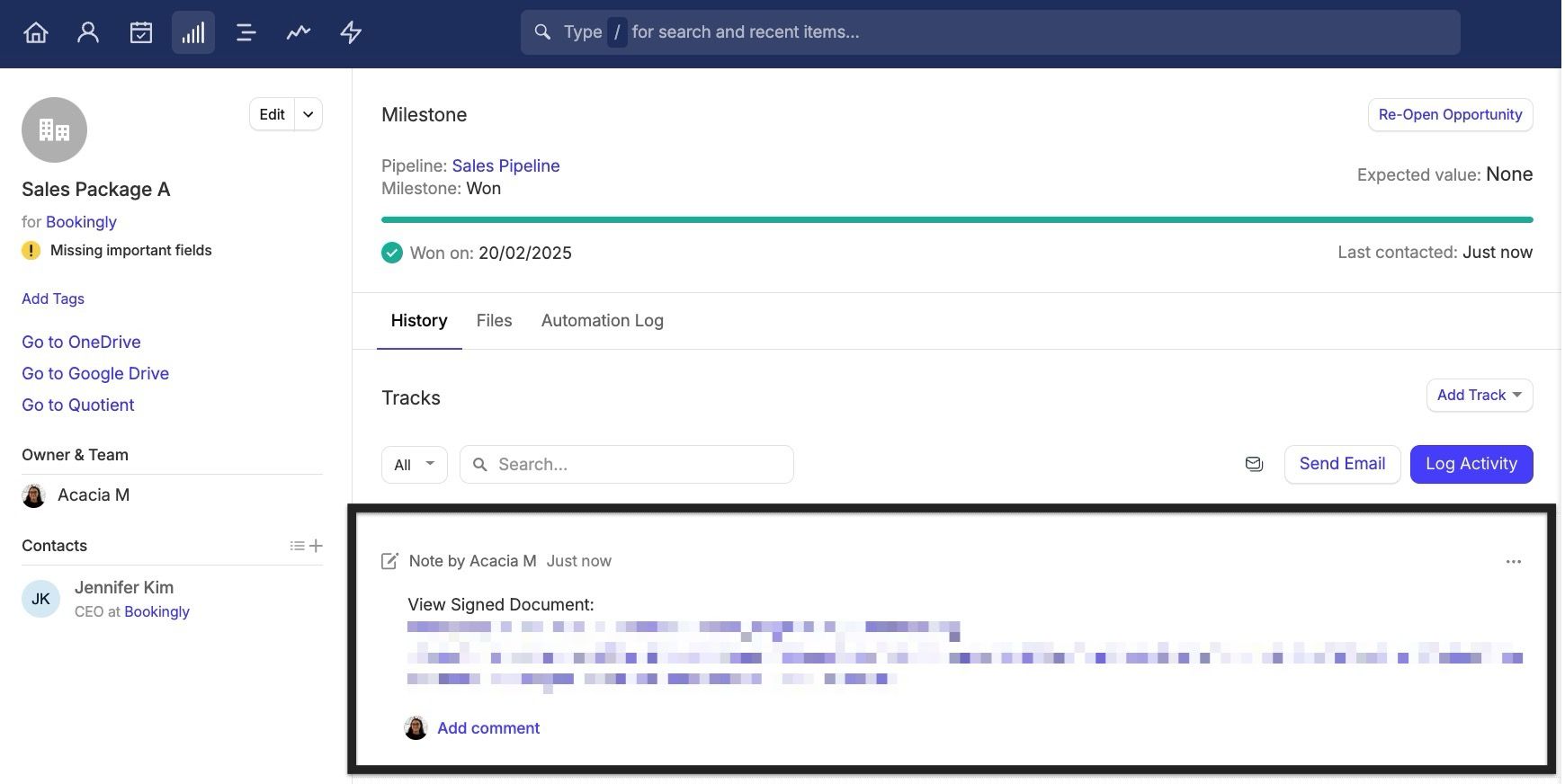
Task: Click the yellow Missing important fields warning icon
Action: pyautogui.click(x=31, y=251)
